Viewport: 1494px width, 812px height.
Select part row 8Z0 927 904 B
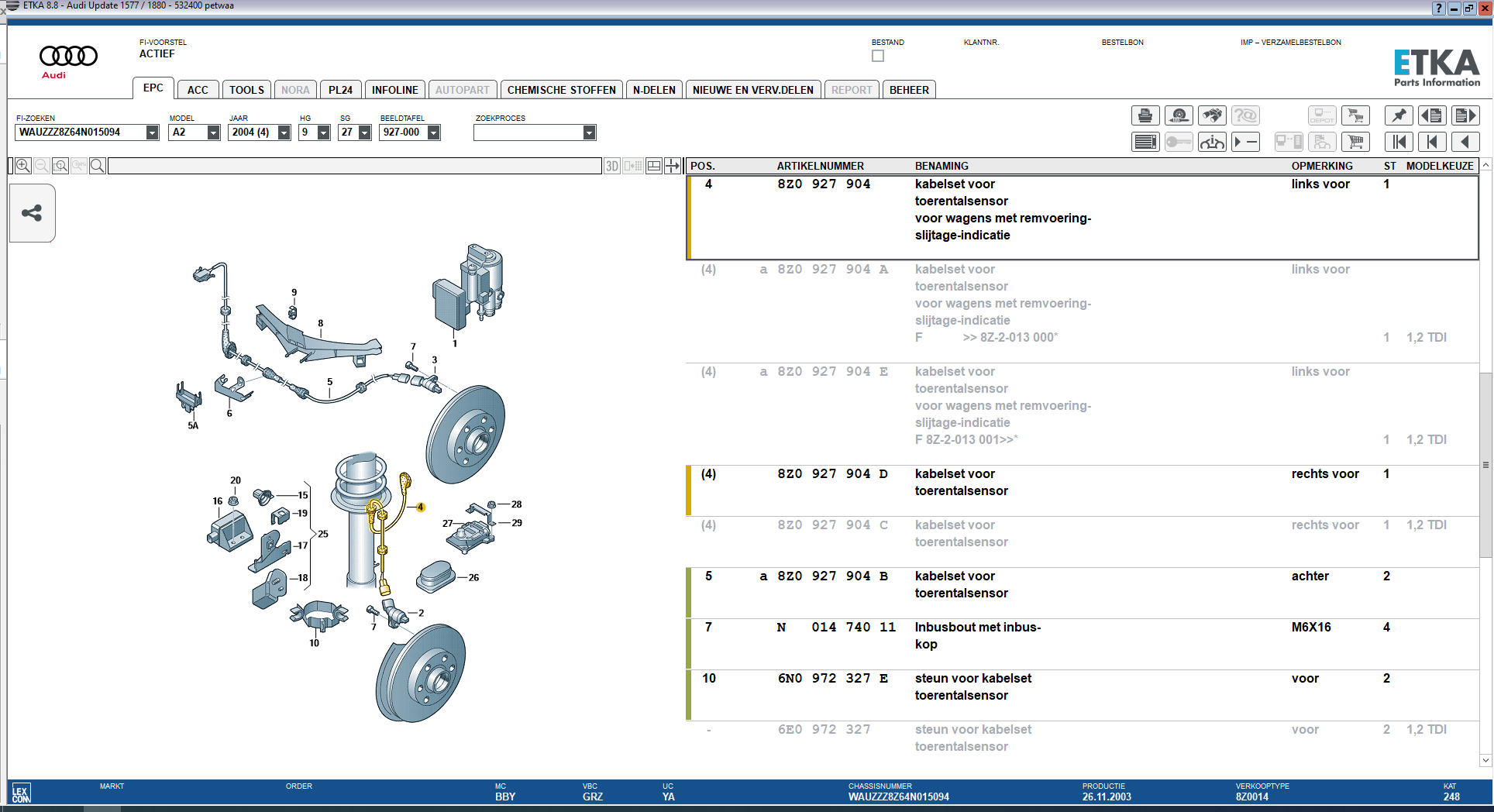click(1083, 593)
